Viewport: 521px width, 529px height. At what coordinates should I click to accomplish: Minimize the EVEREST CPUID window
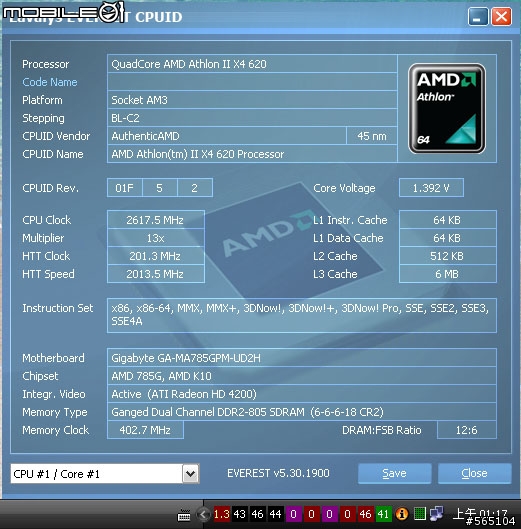(x=478, y=17)
